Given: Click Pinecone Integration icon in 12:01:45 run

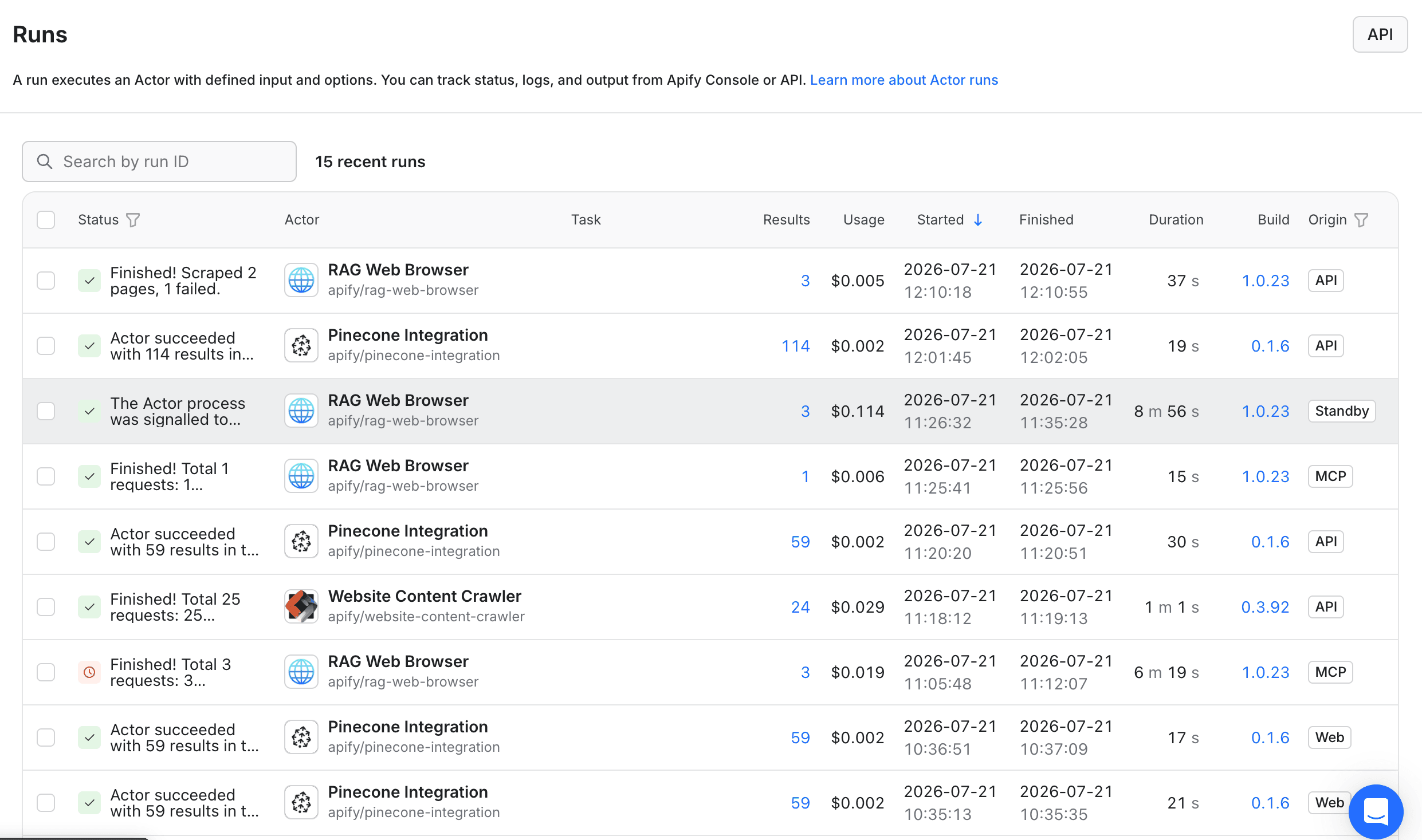Looking at the screenshot, I should click(301, 346).
